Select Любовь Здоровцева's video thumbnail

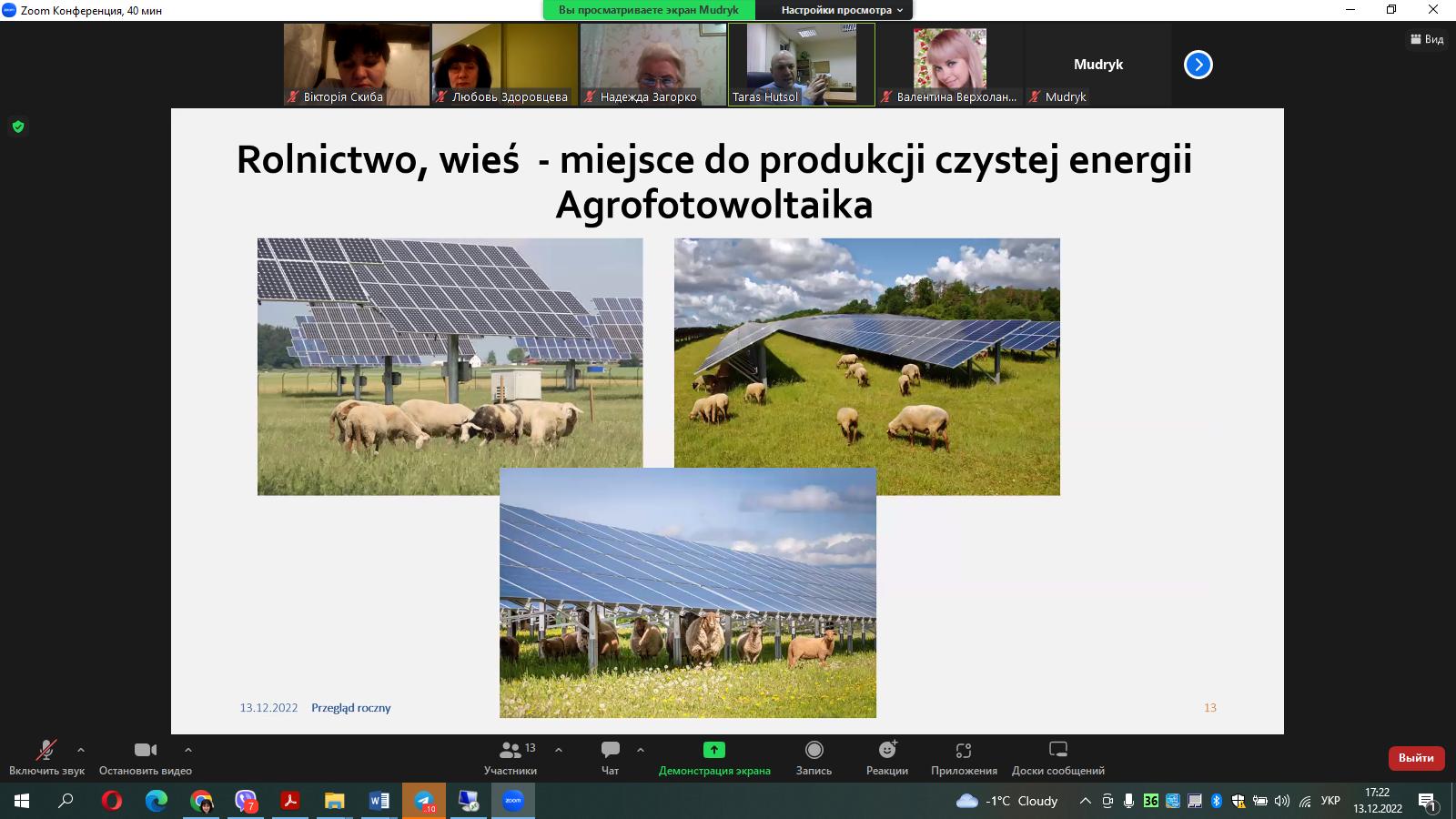click(505, 65)
